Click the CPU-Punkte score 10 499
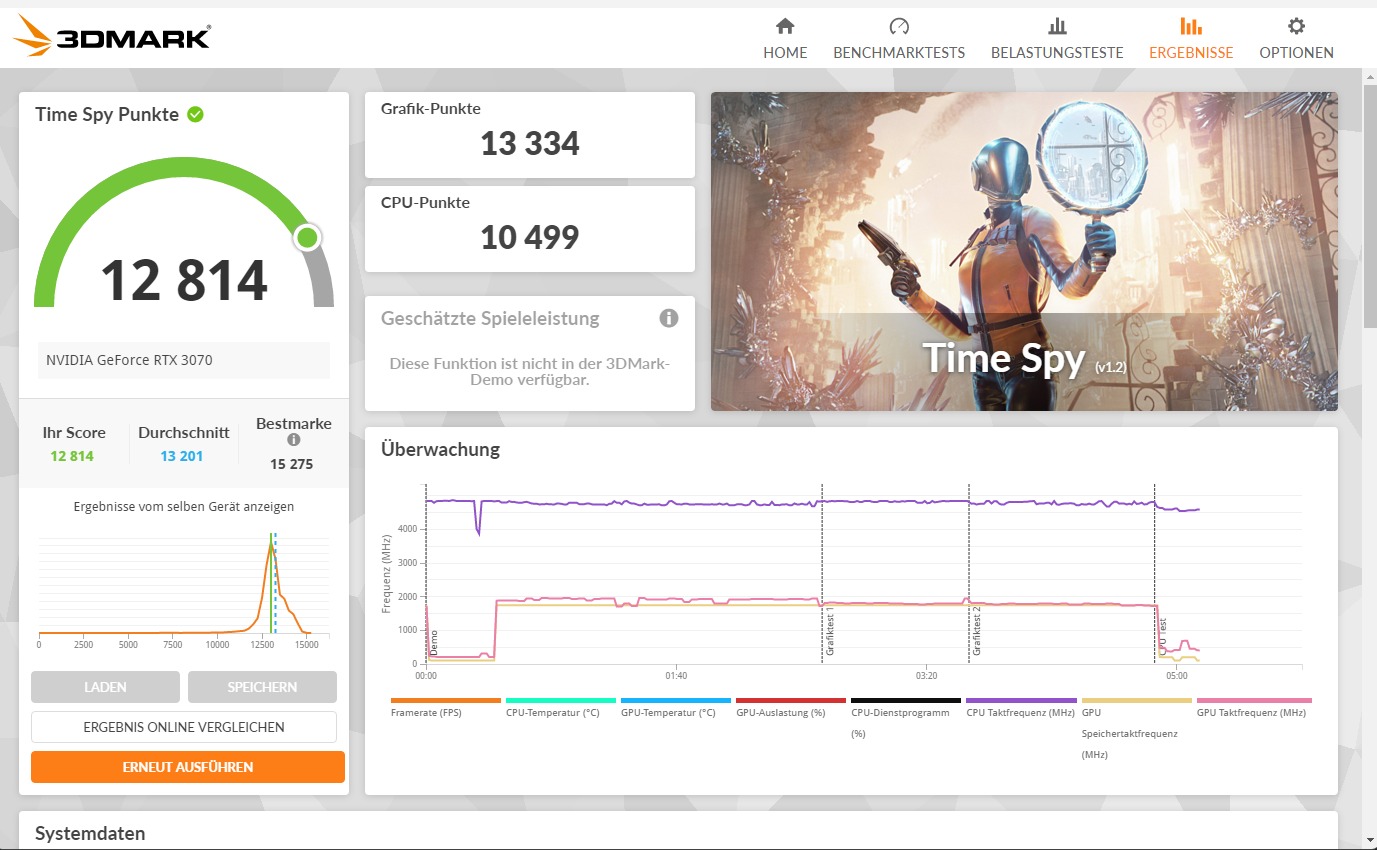Viewport: 1377px width, 850px height. click(530, 238)
